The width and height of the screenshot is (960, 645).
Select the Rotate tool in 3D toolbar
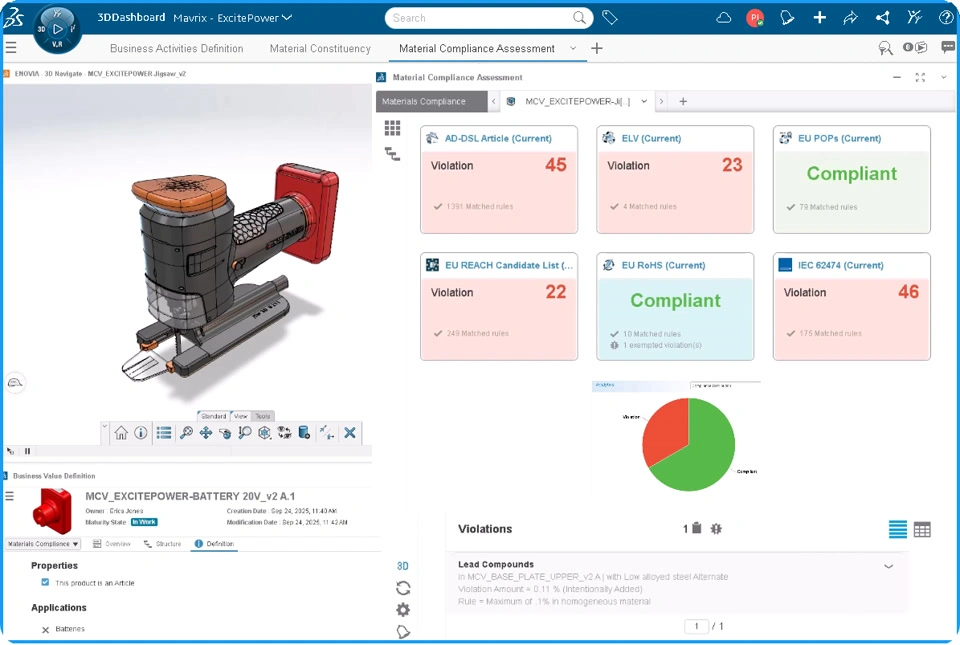pos(225,433)
